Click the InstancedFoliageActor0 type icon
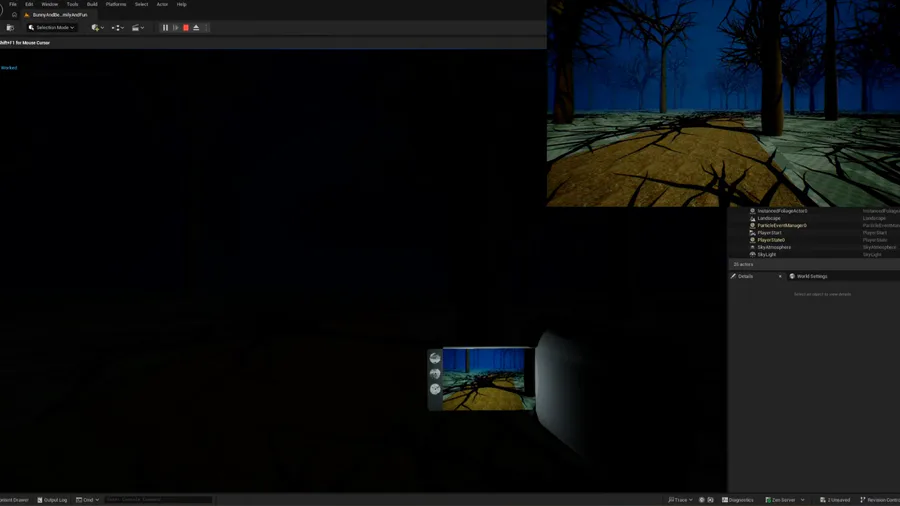 [x=752, y=211]
